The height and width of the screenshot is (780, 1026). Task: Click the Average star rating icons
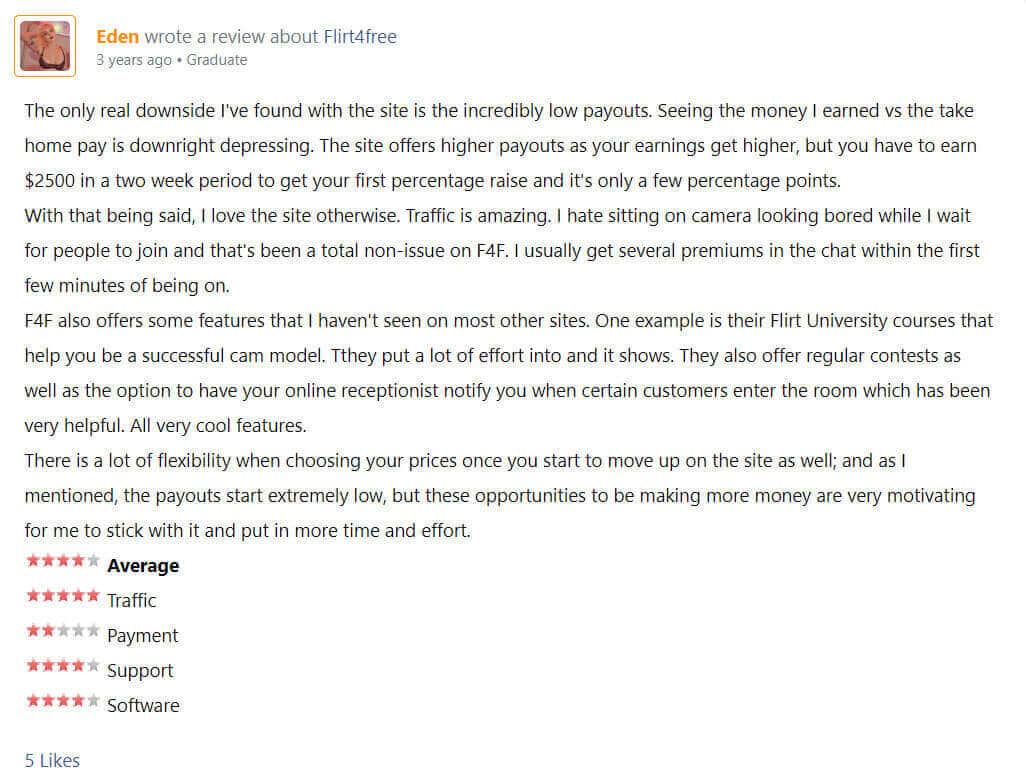63,561
